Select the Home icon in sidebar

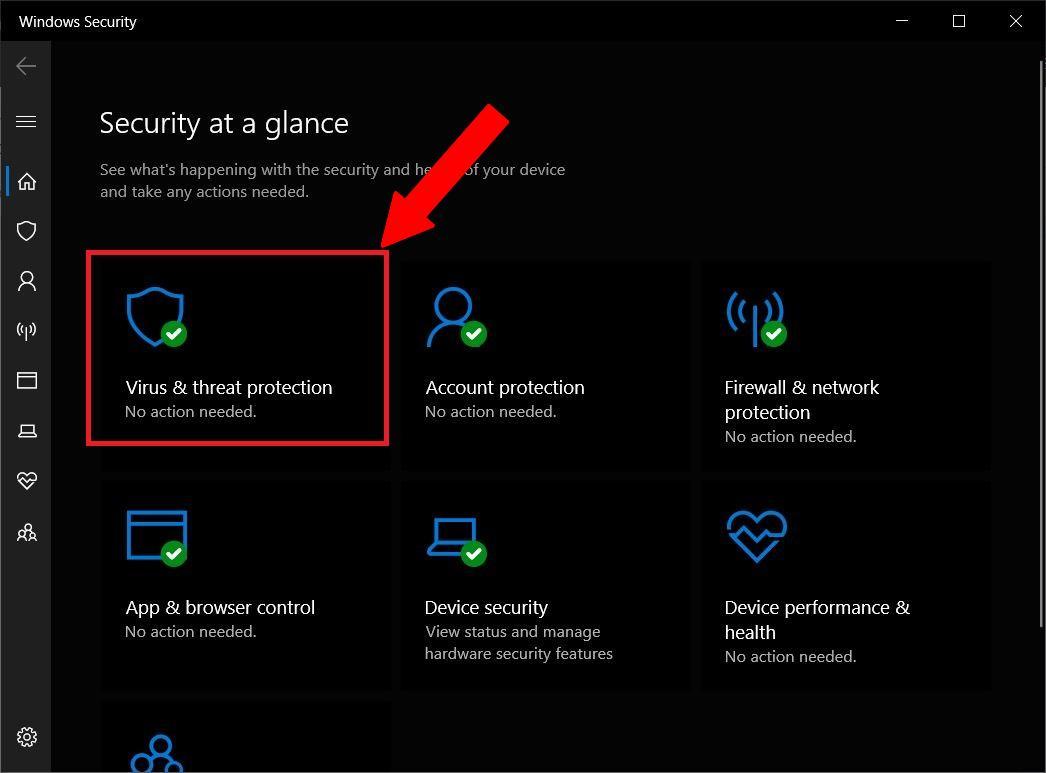[x=27, y=181]
